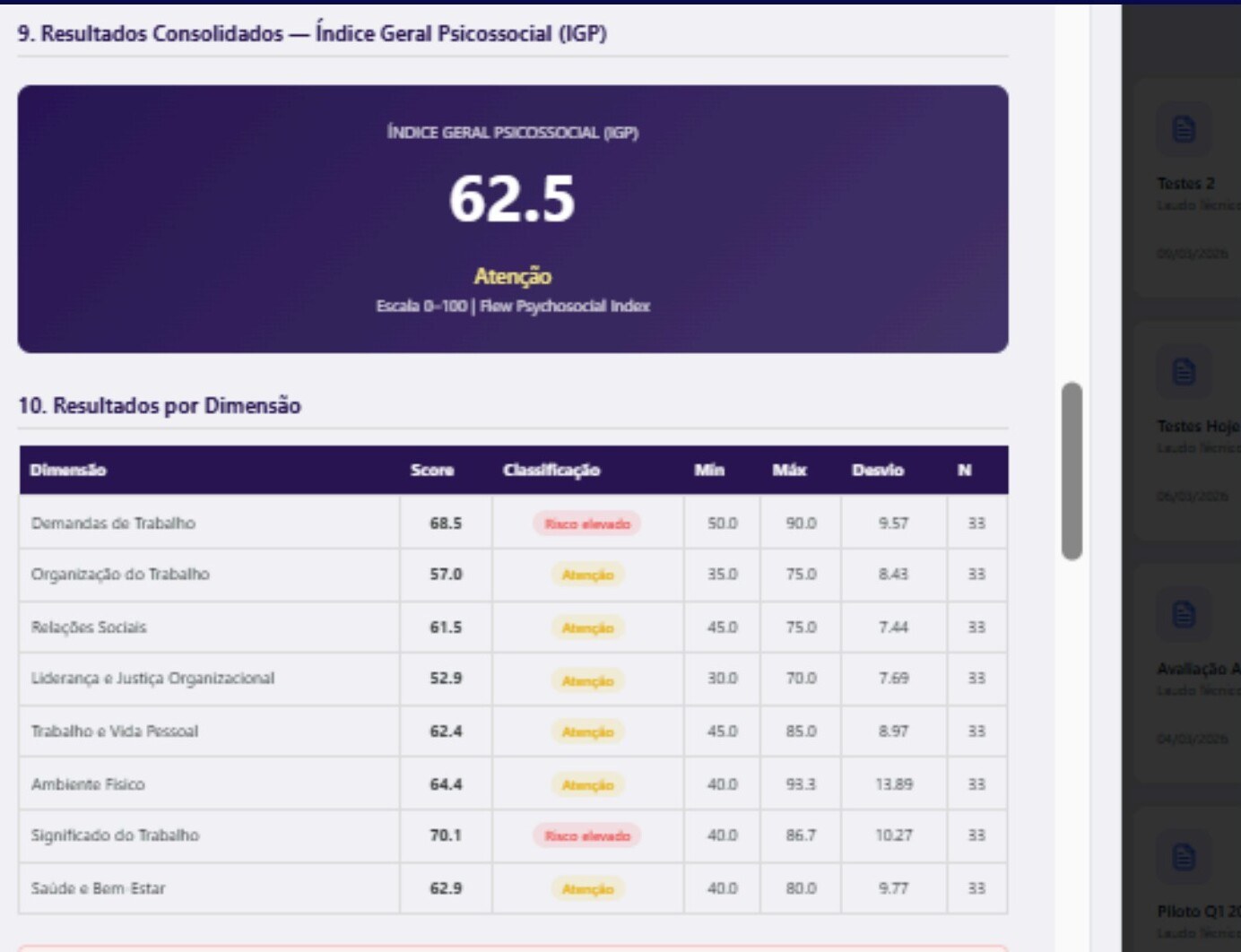Click section heading '10. Resultados por Dimensão'
Screen dimensions: 1241x952
tap(160, 406)
